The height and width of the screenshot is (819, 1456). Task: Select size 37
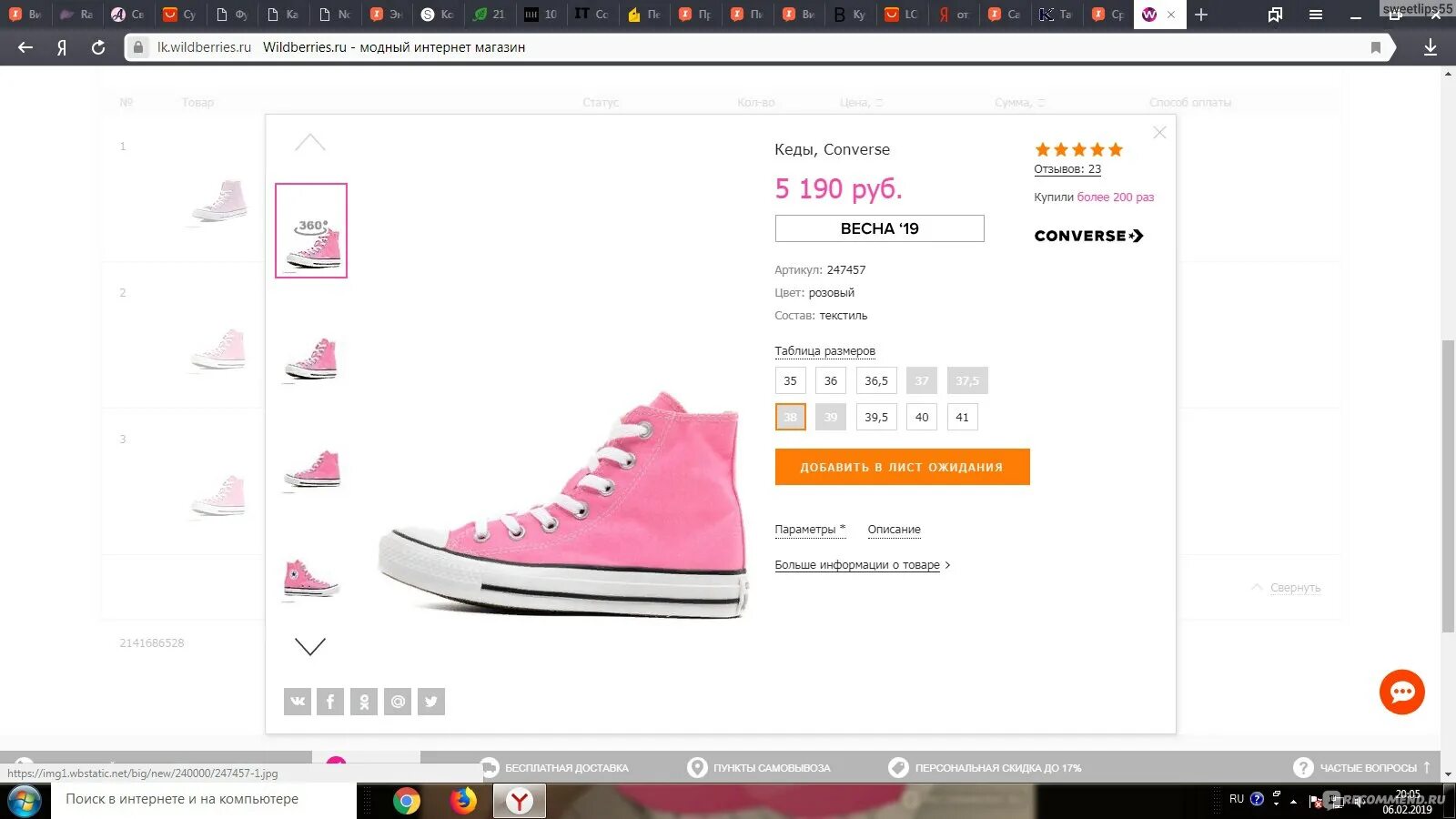[922, 380]
